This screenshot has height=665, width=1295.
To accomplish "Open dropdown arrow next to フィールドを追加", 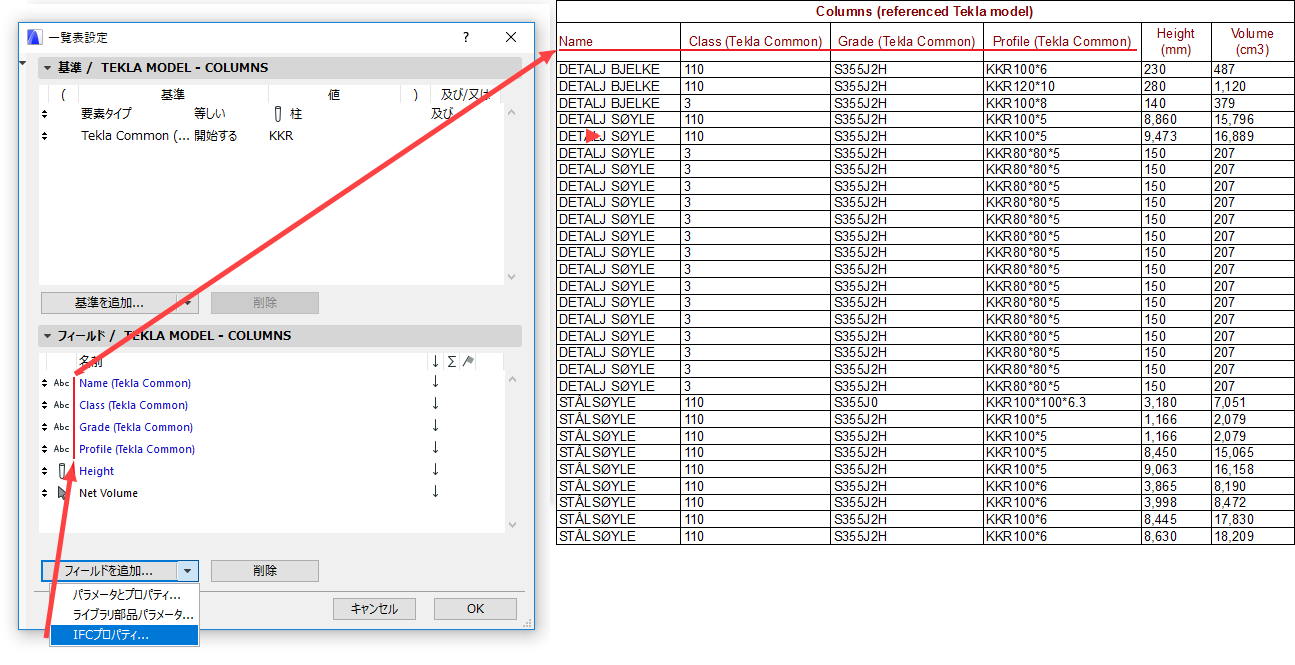I will click(x=187, y=571).
